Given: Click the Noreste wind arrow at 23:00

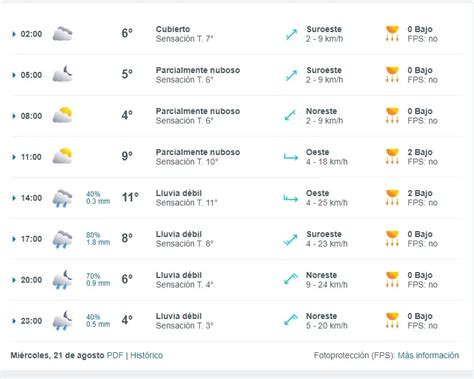Looking at the screenshot, I should point(291,320).
